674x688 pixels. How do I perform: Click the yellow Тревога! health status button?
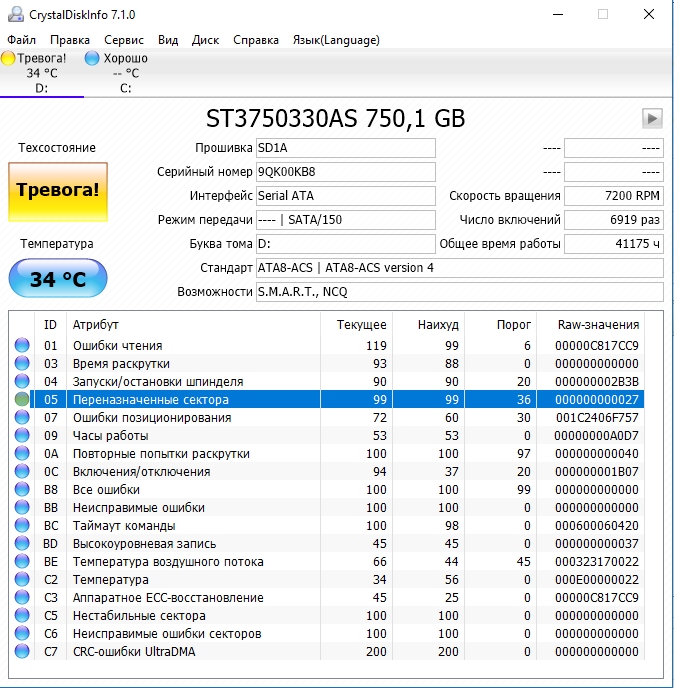(x=58, y=192)
